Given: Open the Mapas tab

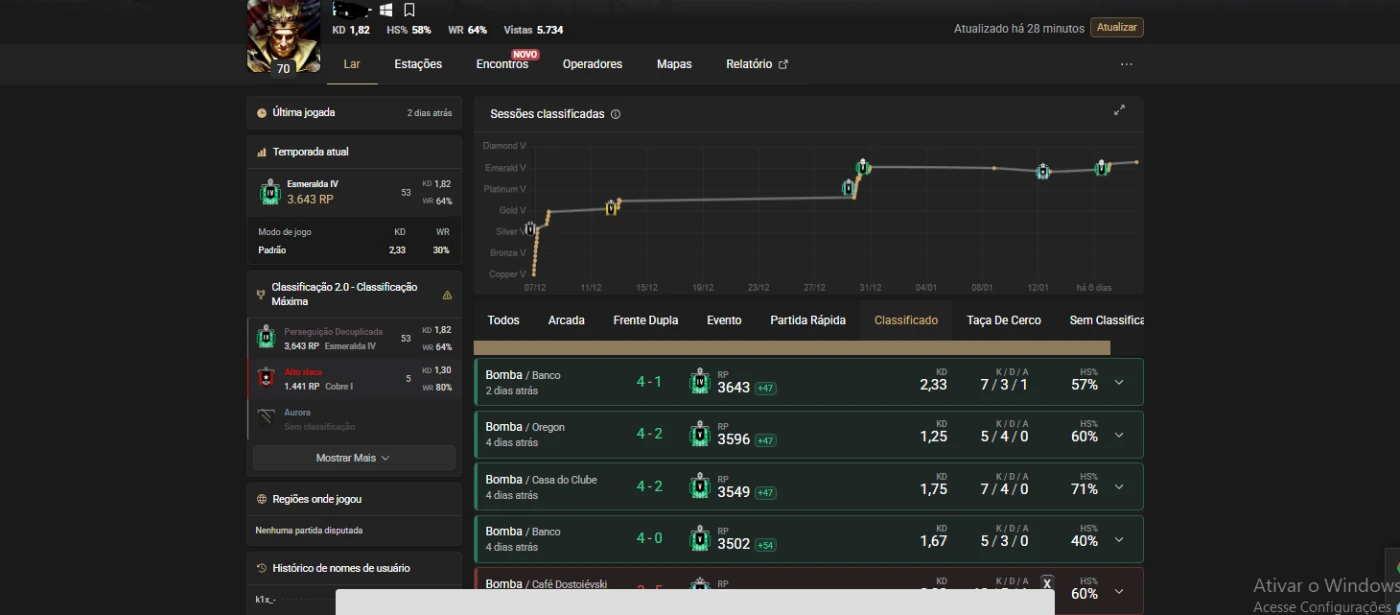Looking at the screenshot, I should [x=674, y=64].
